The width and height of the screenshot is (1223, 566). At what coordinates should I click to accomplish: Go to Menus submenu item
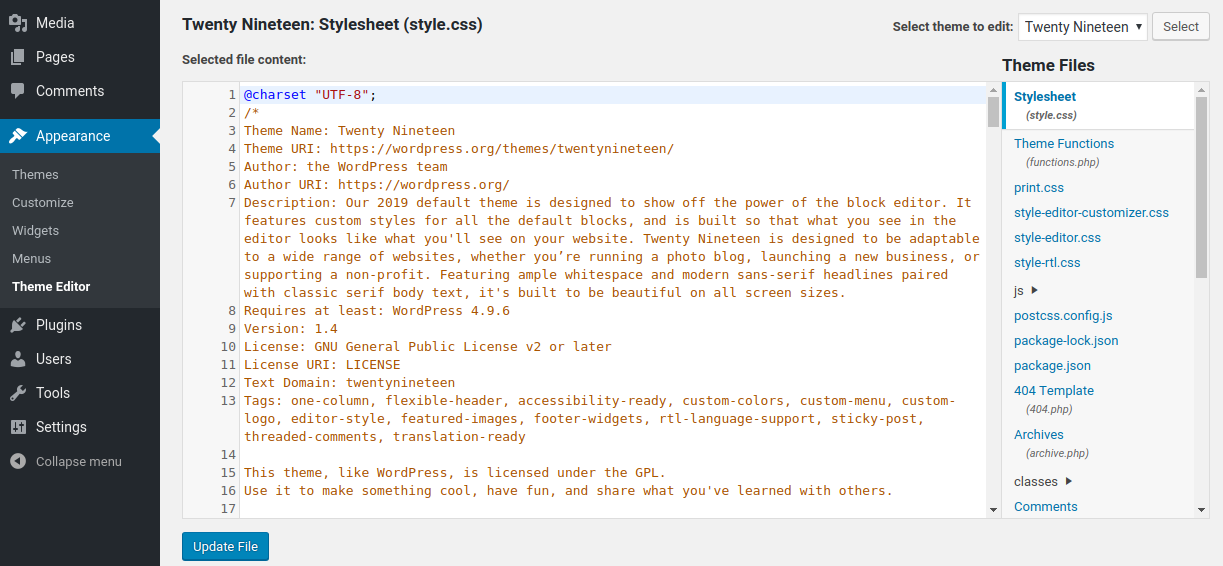click(31, 258)
